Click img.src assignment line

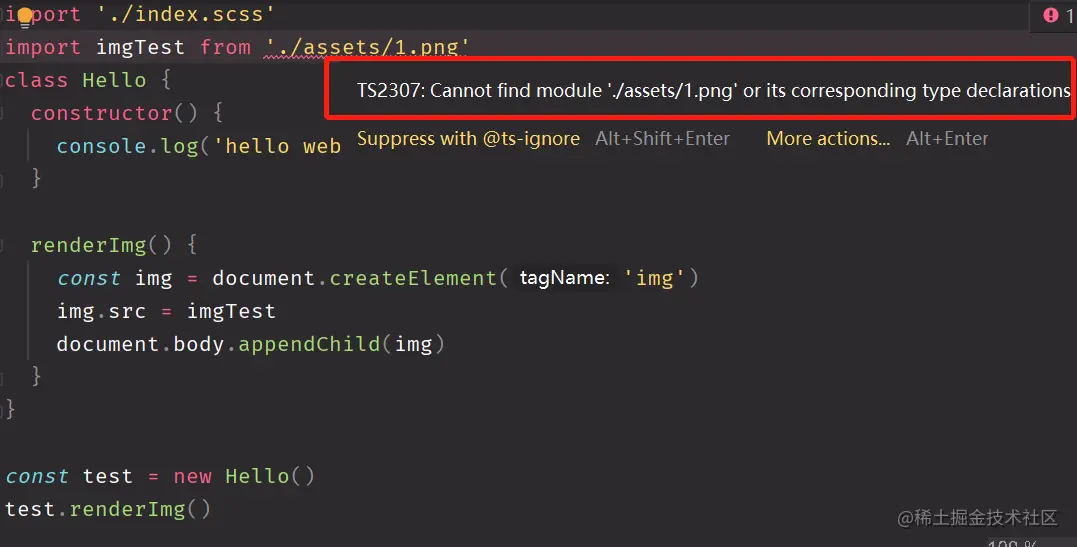pyautogui.click(x=166, y=311)
